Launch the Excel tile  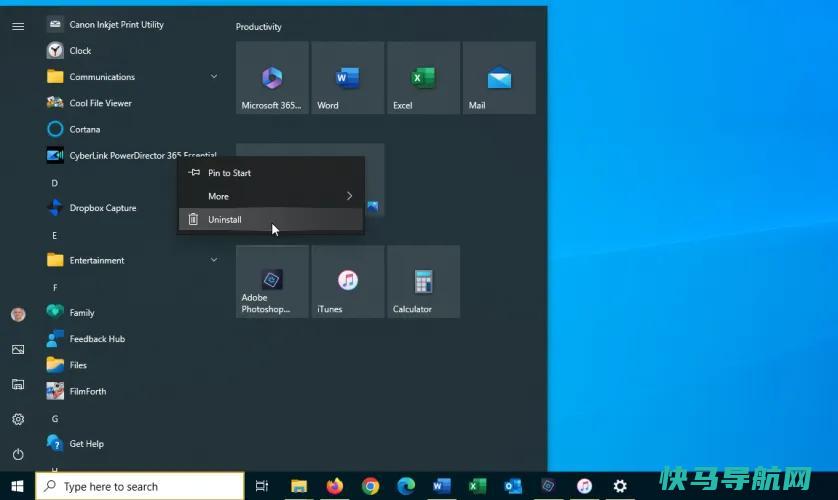423,78
